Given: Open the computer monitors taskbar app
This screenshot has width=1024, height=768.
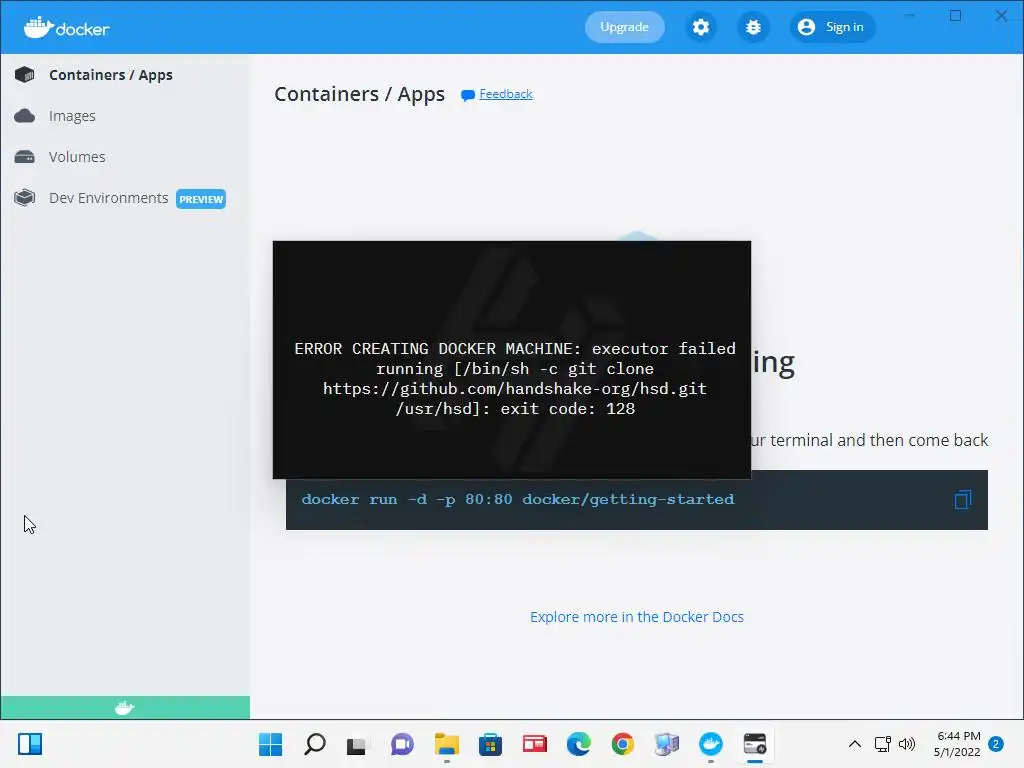Looking at the screenshot, I should [667, 744].
